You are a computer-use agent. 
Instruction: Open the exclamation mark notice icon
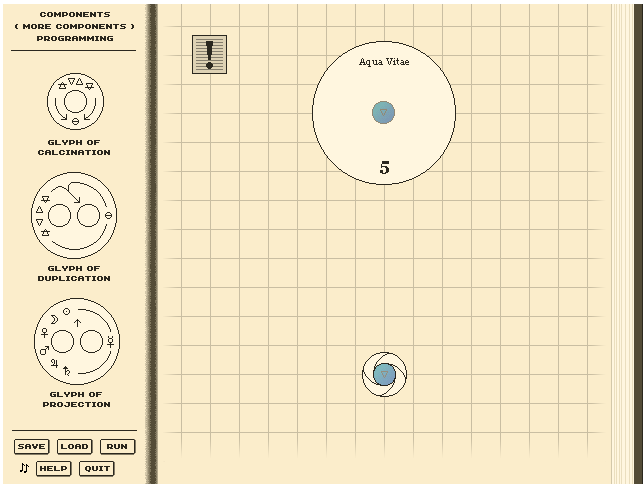point(209,55)
